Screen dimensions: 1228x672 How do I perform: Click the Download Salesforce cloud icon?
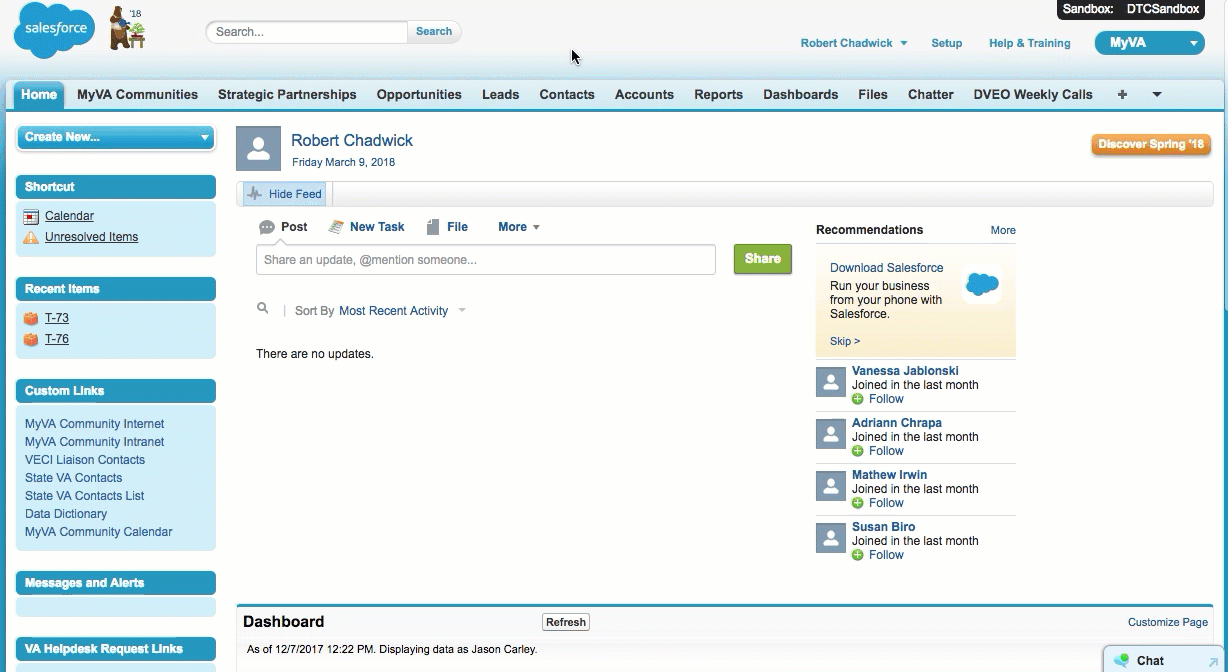pos(982,284)
